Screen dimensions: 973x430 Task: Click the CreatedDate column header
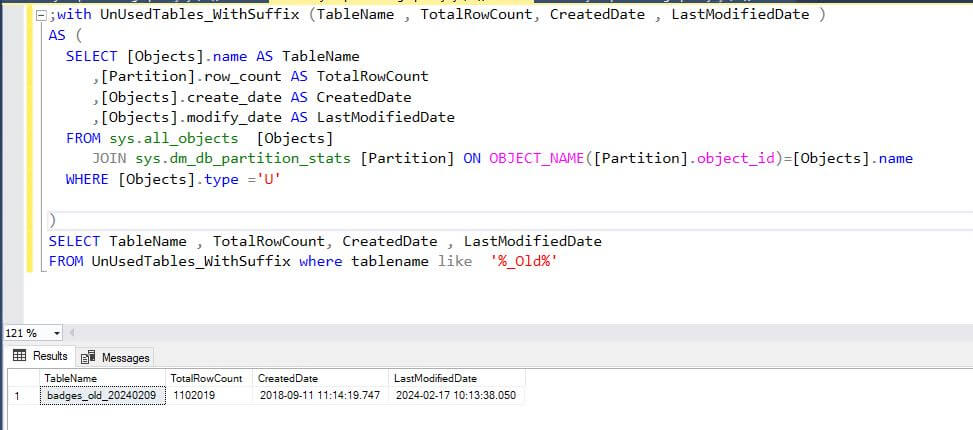(321, 378)
